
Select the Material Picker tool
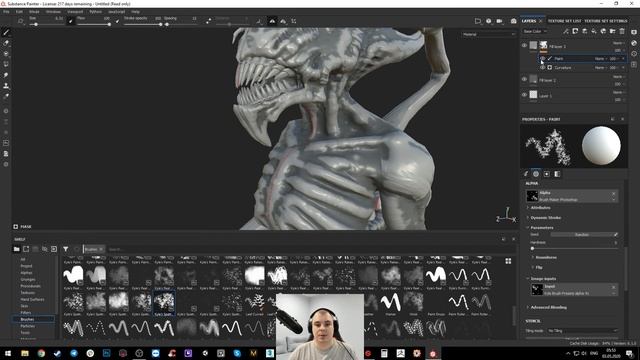click(6, 96)
